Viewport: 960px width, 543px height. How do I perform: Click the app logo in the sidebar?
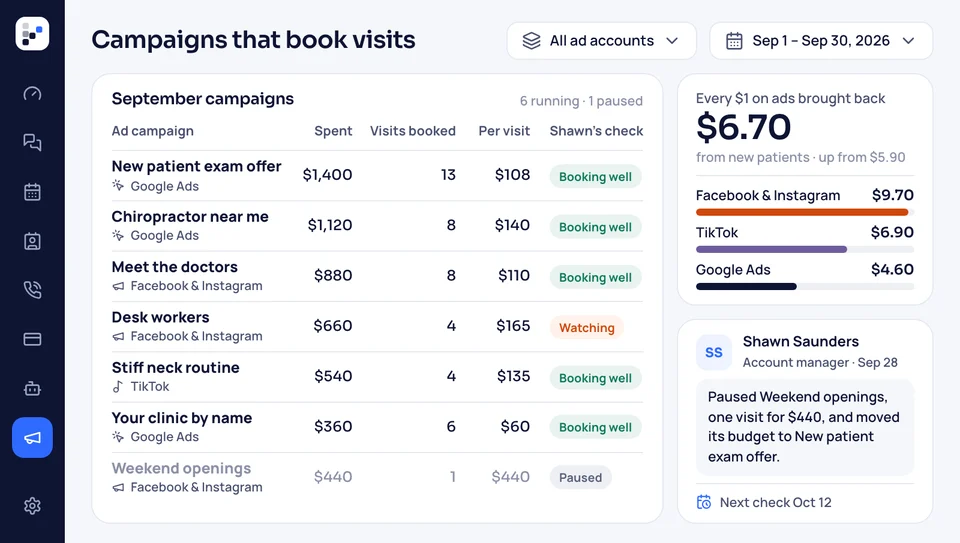tap(32, 34)
